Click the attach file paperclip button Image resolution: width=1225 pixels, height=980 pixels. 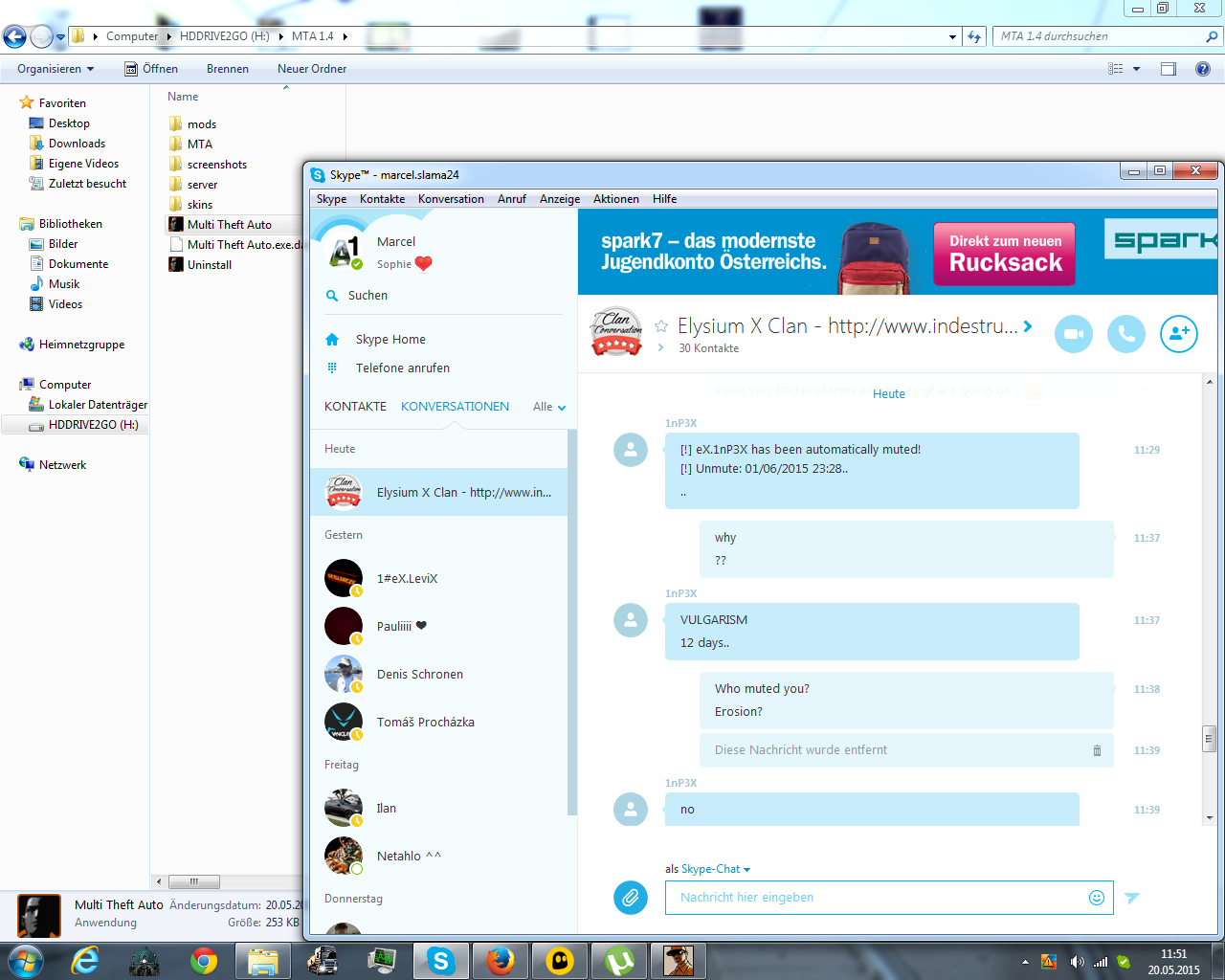tap(631, 898)
